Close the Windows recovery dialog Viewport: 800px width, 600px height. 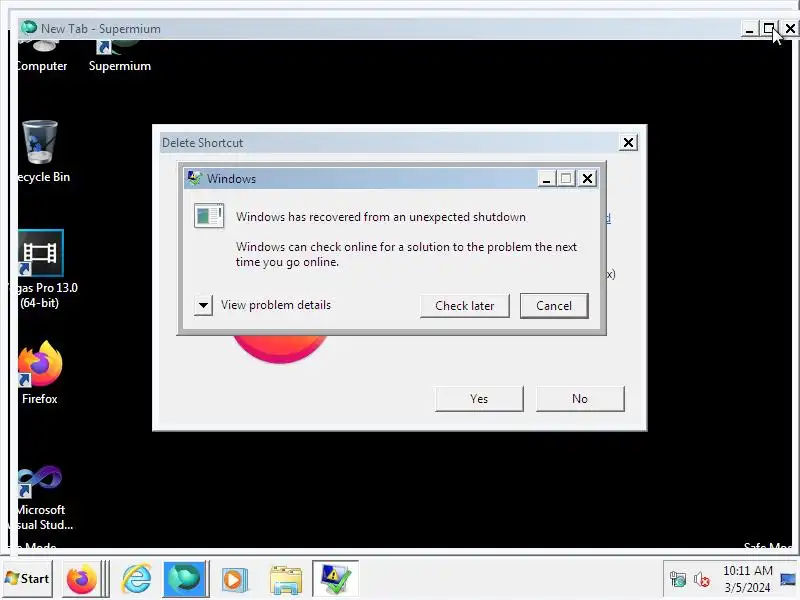587,179
